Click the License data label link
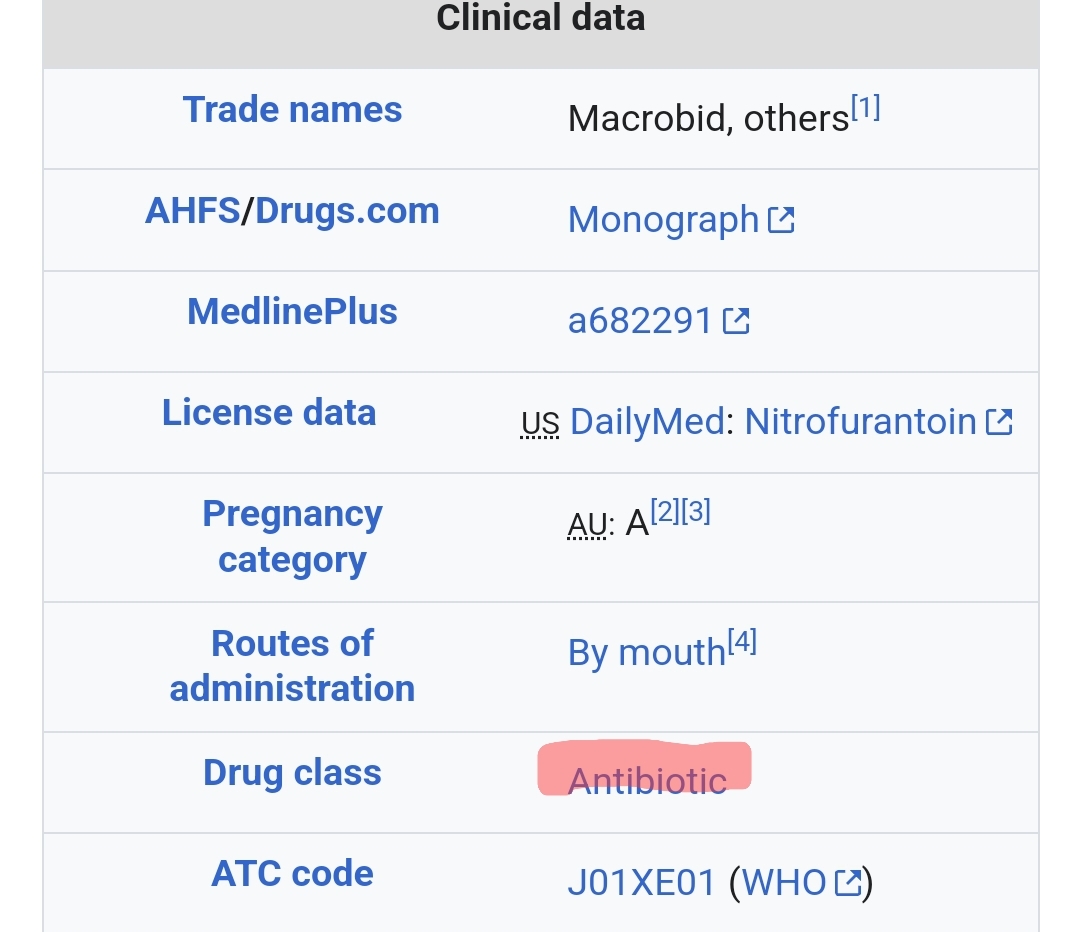 click(269, 413)
